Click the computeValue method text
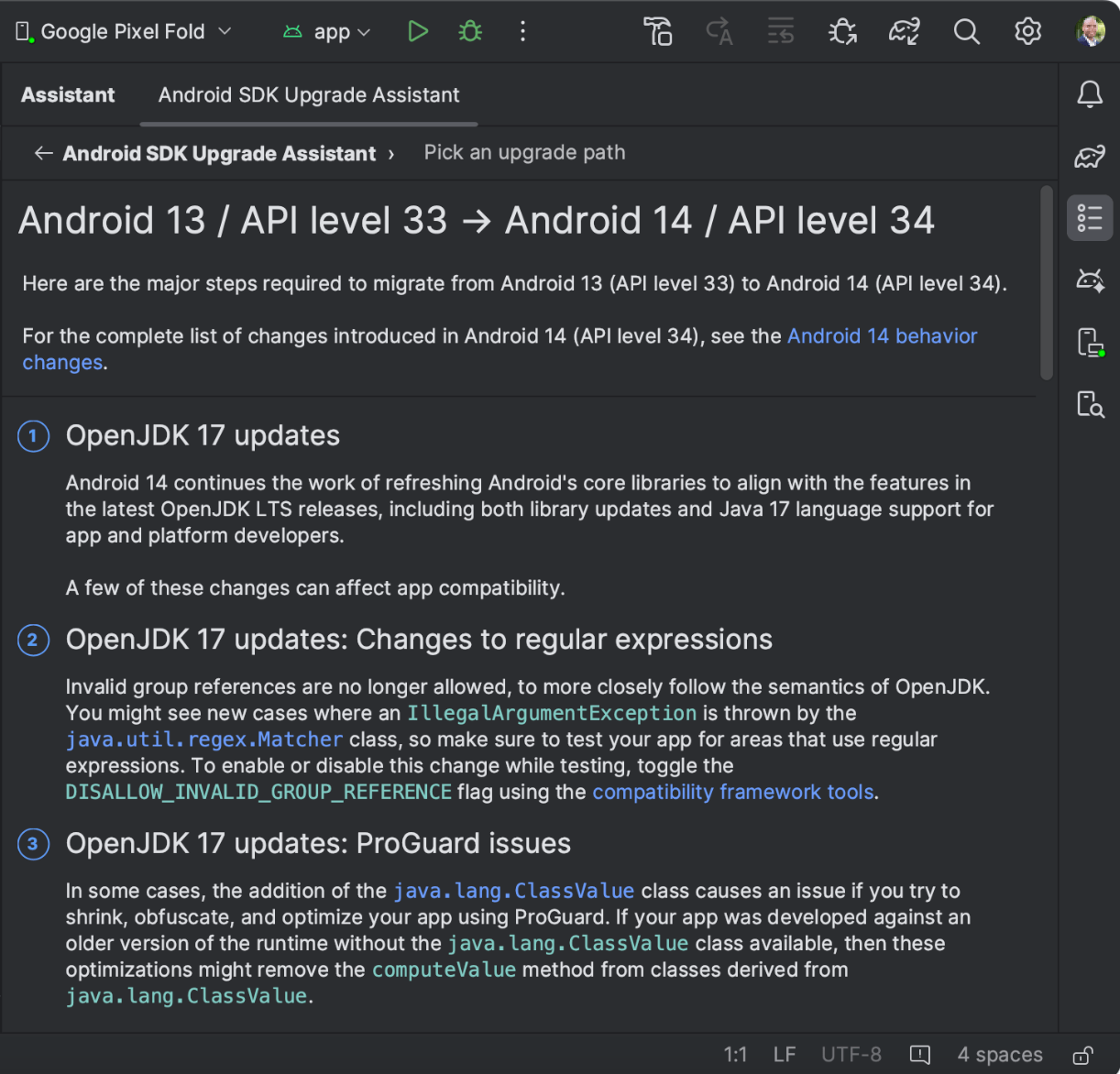Viewport: 1120px width, 1074px height. tap(445, 970)
